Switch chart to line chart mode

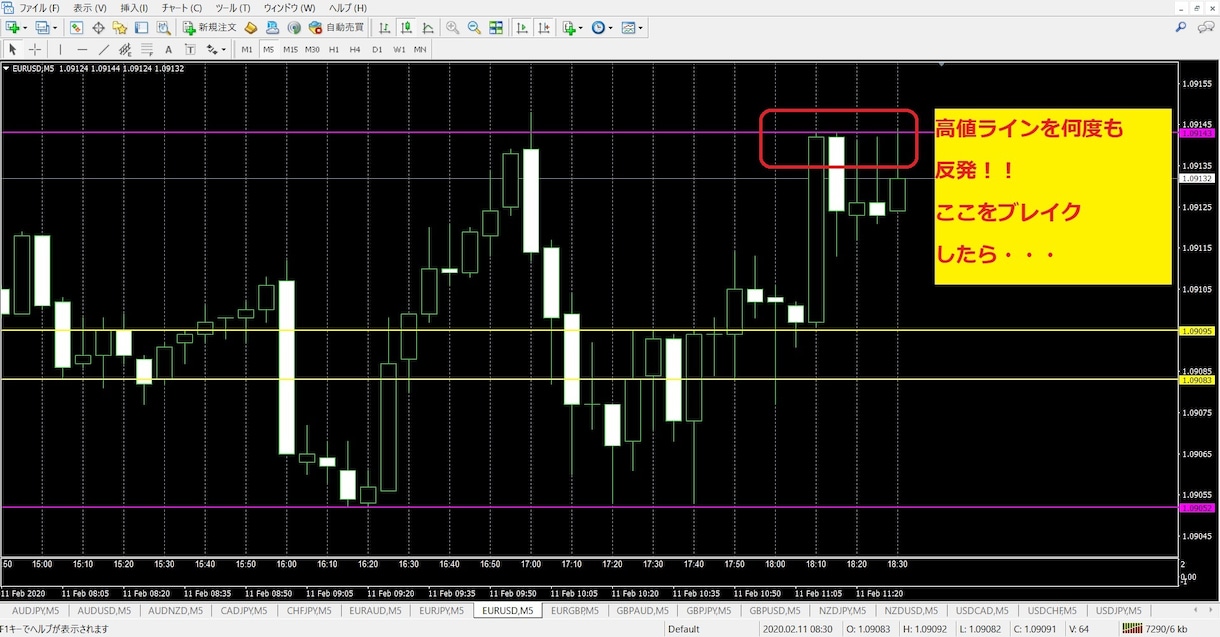point(428,28)
